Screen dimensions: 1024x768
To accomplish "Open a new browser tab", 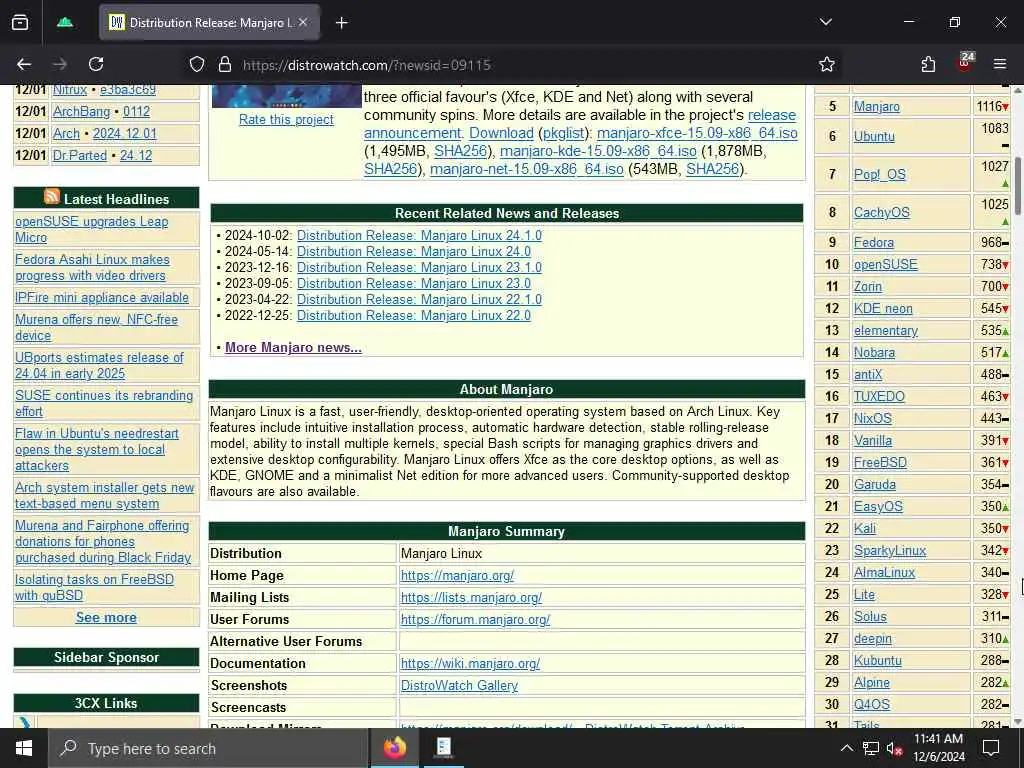I will coord(342,23).
